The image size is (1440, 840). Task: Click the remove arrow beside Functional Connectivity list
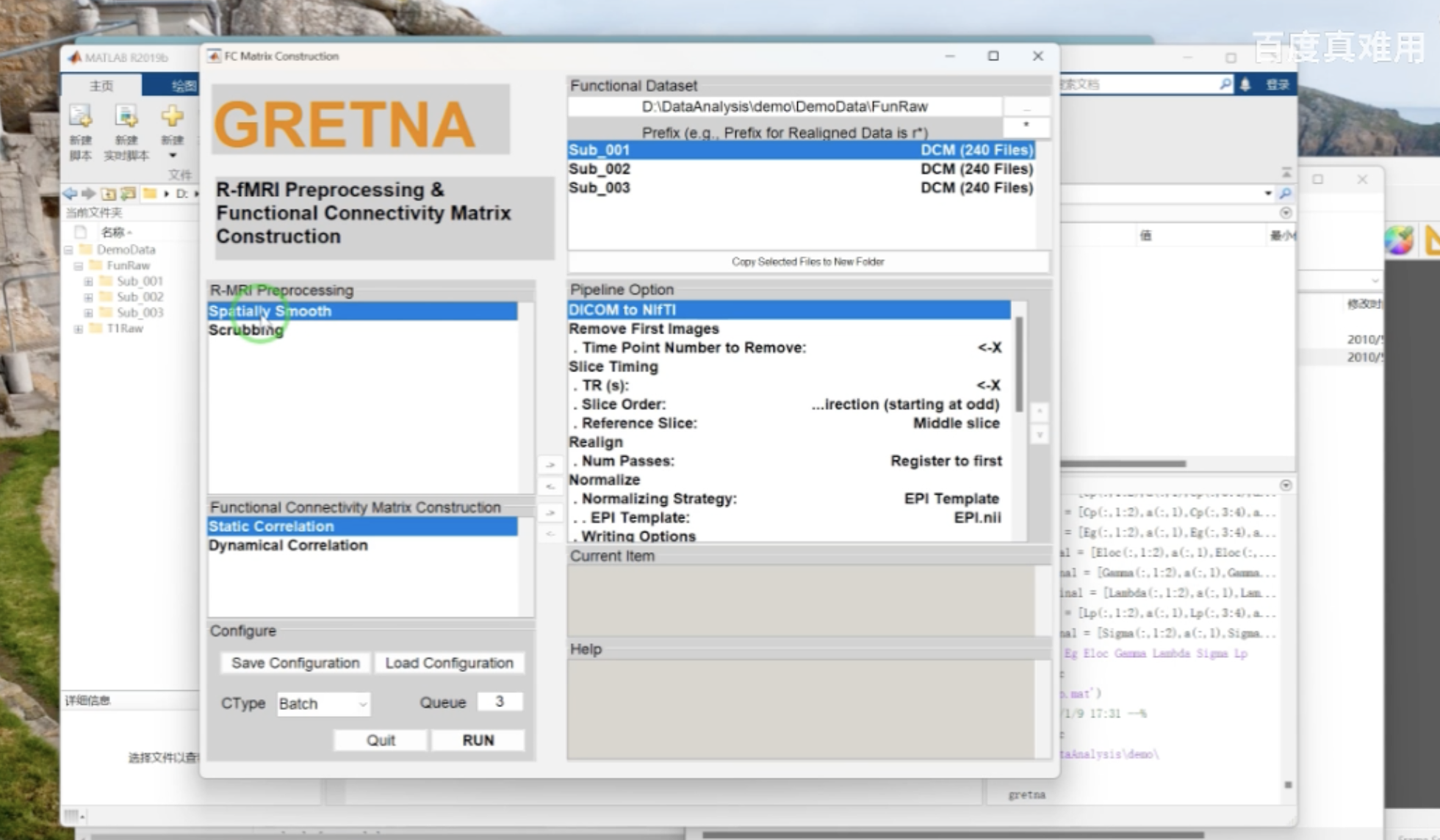click(550, 534)
